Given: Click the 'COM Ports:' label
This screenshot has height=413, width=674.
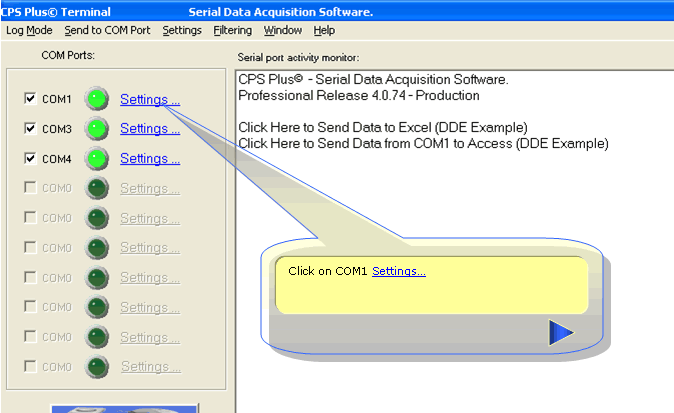Looking at the screenshot, I should 68,55.
